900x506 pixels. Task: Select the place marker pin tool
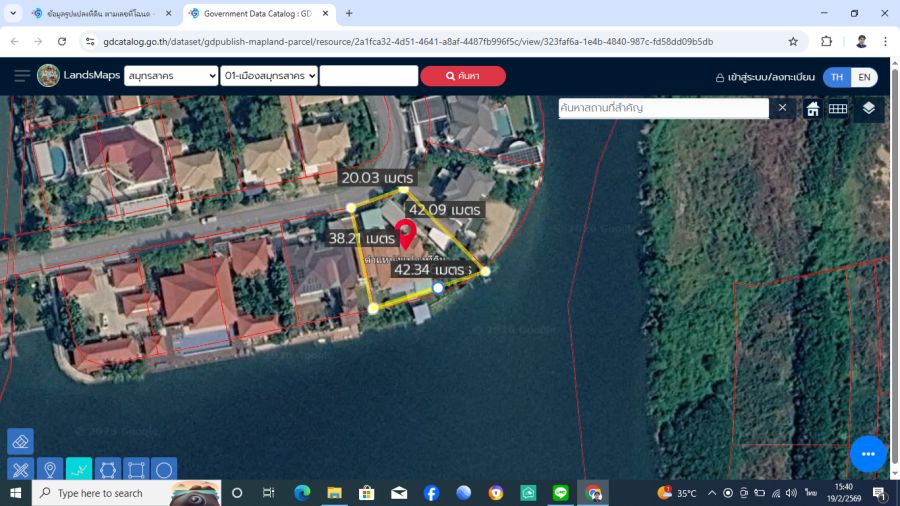point(49,469)
